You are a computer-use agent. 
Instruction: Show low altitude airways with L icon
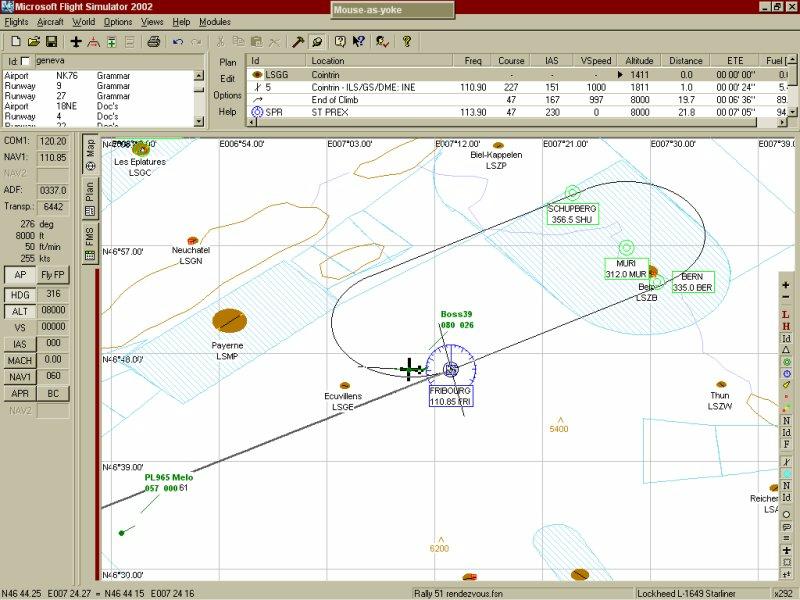(787, 314)
